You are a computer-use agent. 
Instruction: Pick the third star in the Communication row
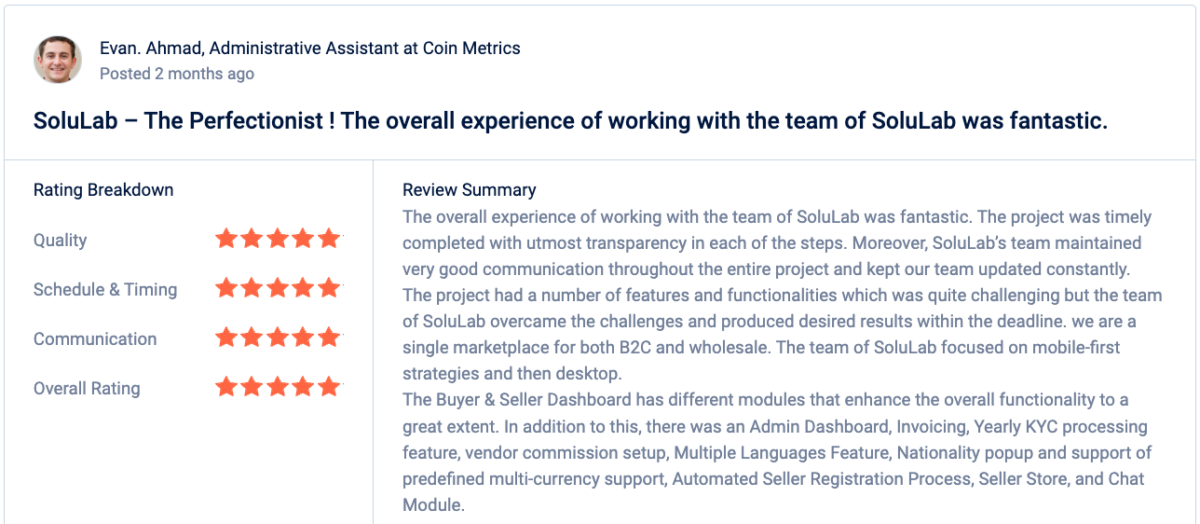(278, 338)
